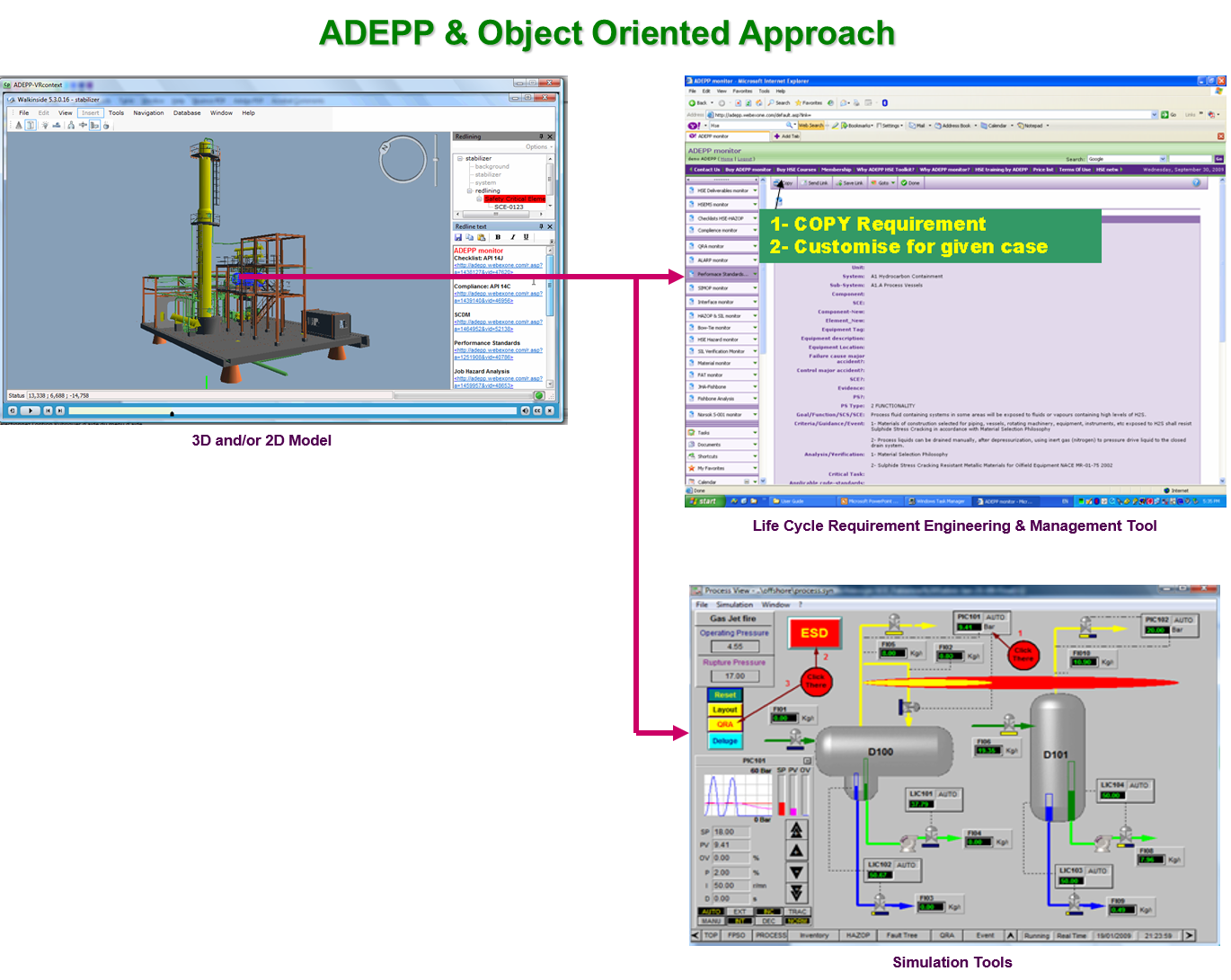
Task: Click the red ESD button in Process View
Action: point(814,633)
